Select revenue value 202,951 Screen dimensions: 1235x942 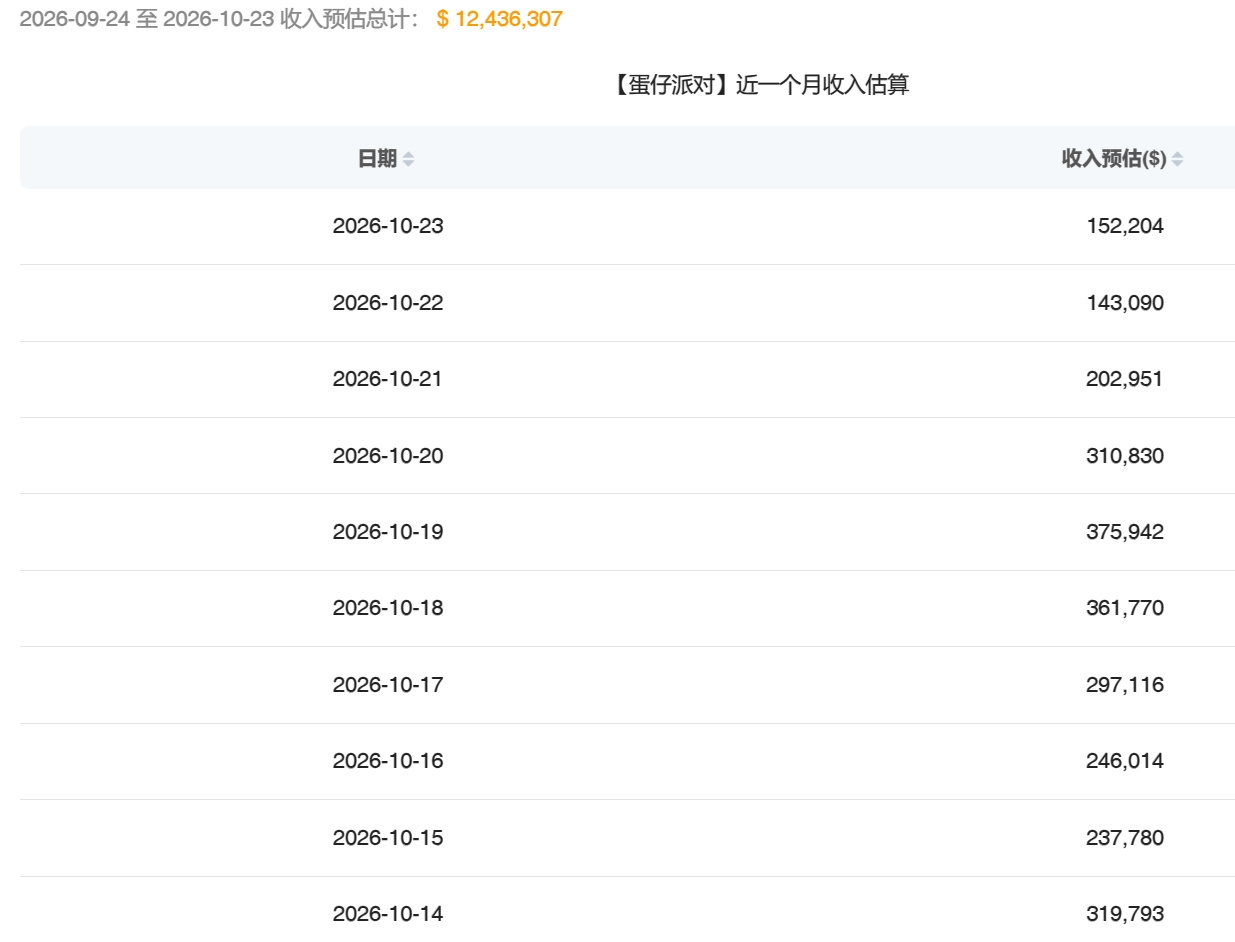click(1125, 379)
